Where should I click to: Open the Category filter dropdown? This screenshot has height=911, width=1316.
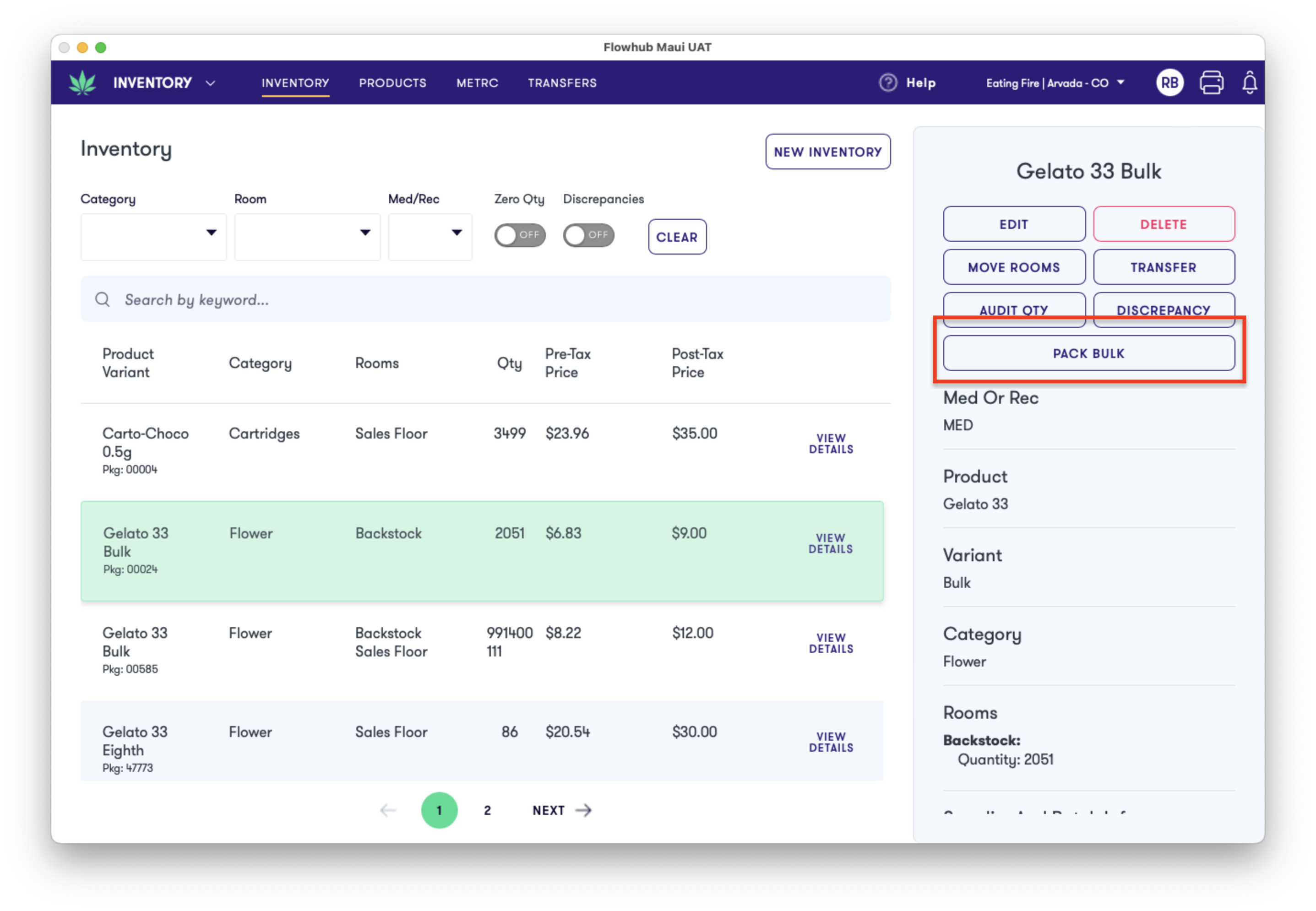tap(153, 237)
